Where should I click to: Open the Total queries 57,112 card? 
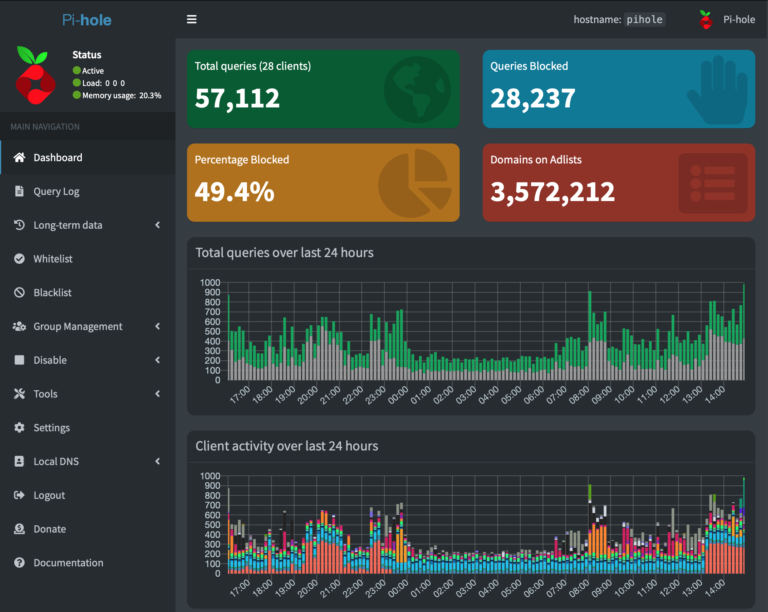click(x=323, y=89)
